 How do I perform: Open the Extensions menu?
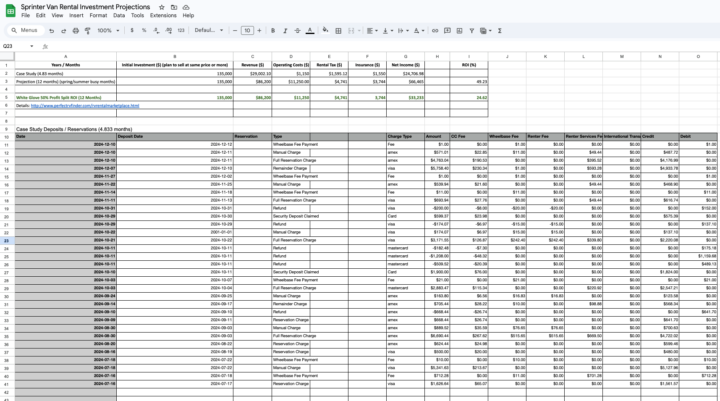pos(163,15)
